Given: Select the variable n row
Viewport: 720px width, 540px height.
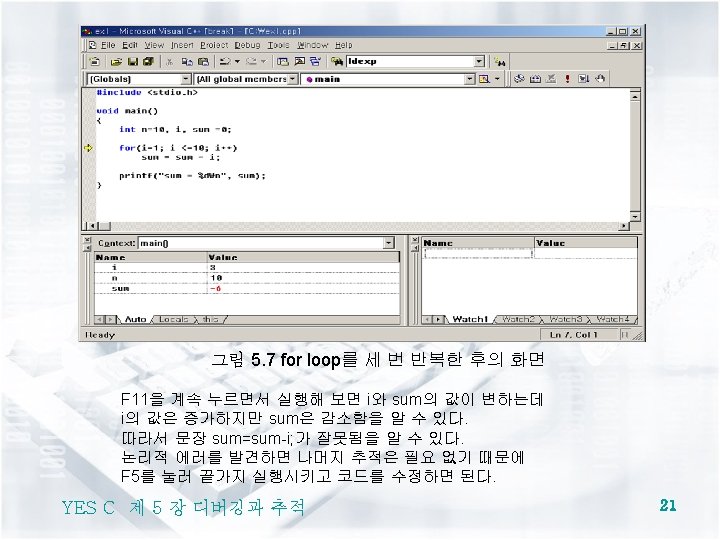Looking at the screenshot, I should [247, 278].
